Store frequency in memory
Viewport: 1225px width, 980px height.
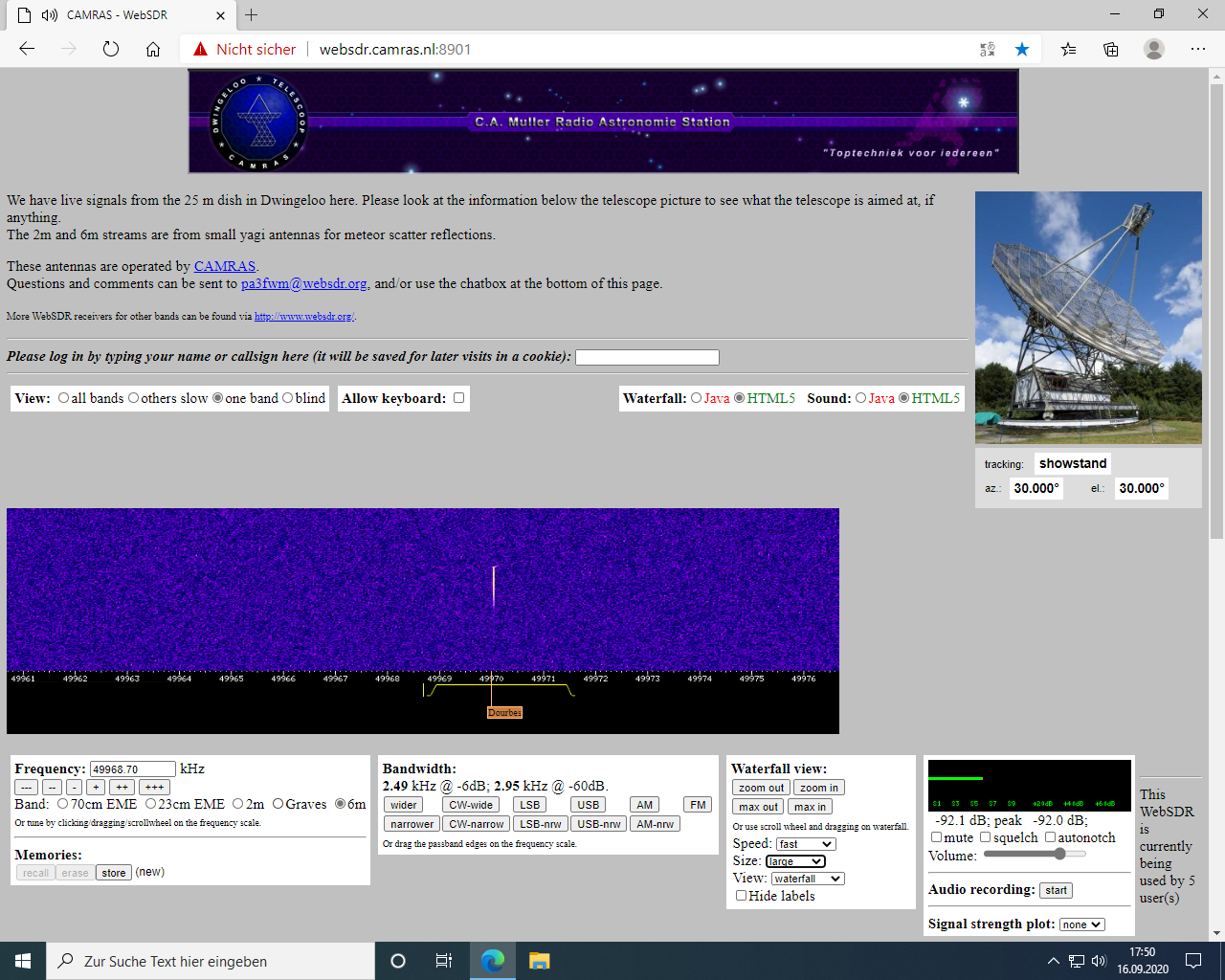point(114,873)
